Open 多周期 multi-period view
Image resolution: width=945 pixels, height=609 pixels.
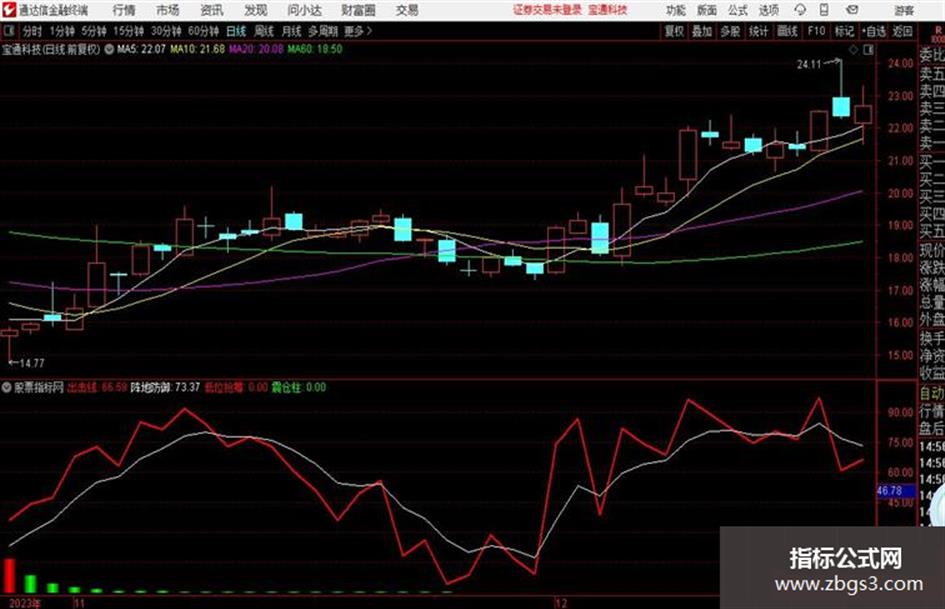[323, 31]
